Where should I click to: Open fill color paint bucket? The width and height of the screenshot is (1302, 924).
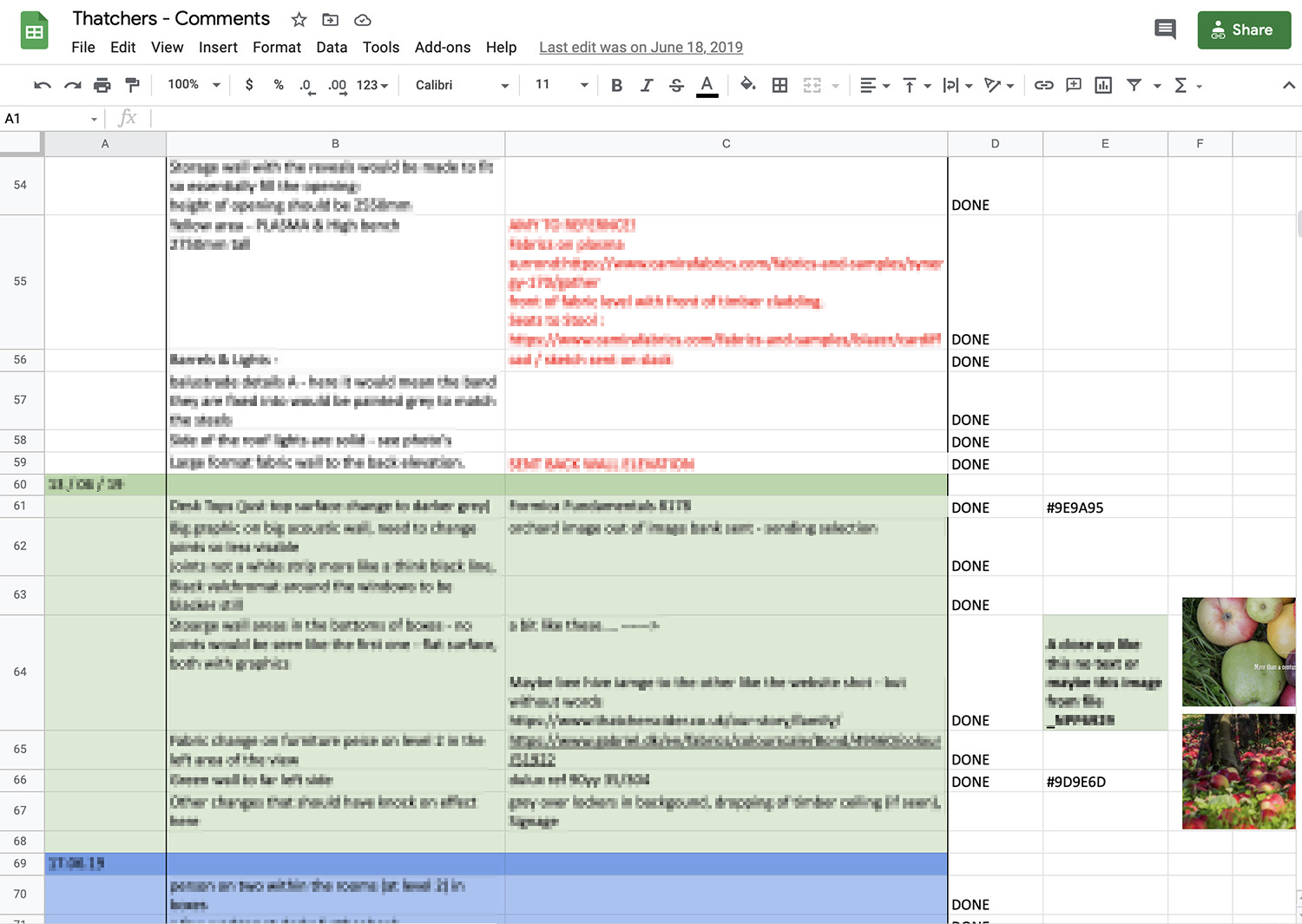(x=747, y=85)
